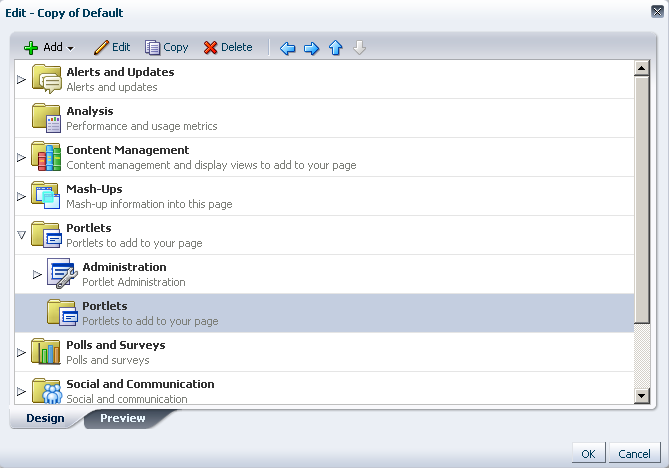This screenshot has height=468, width=669.
Task: Select the Social and Communication people icon
Action: tap(47, 390)
